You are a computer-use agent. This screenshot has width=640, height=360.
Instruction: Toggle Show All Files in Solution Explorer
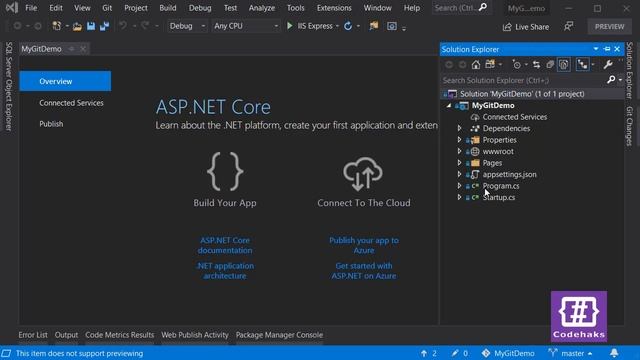tap(564, 64)
